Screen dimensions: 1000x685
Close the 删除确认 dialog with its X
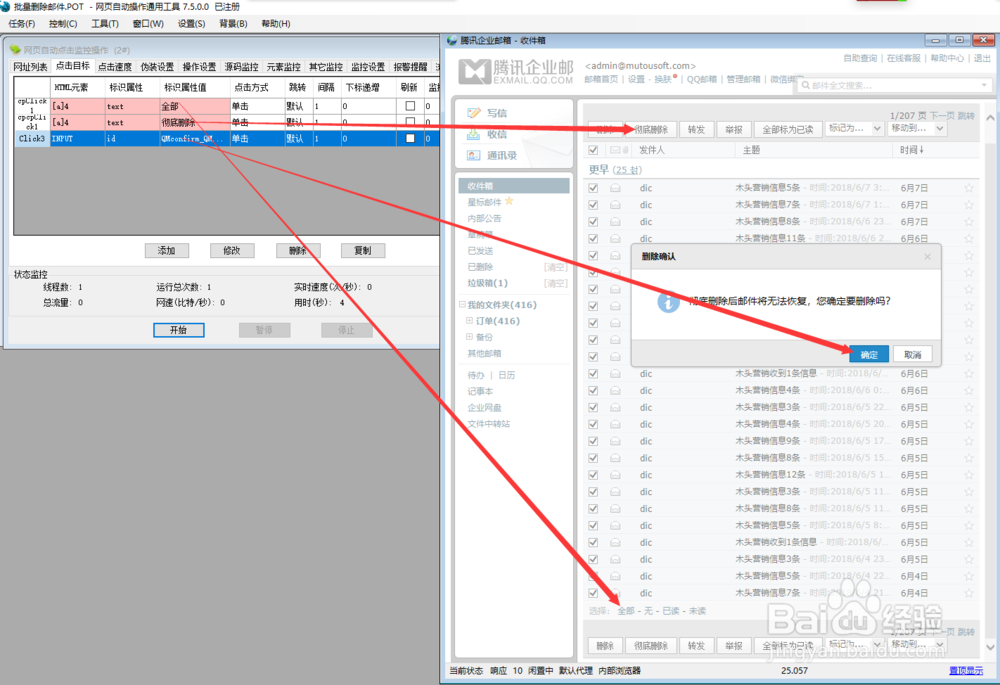coord(927,256)
